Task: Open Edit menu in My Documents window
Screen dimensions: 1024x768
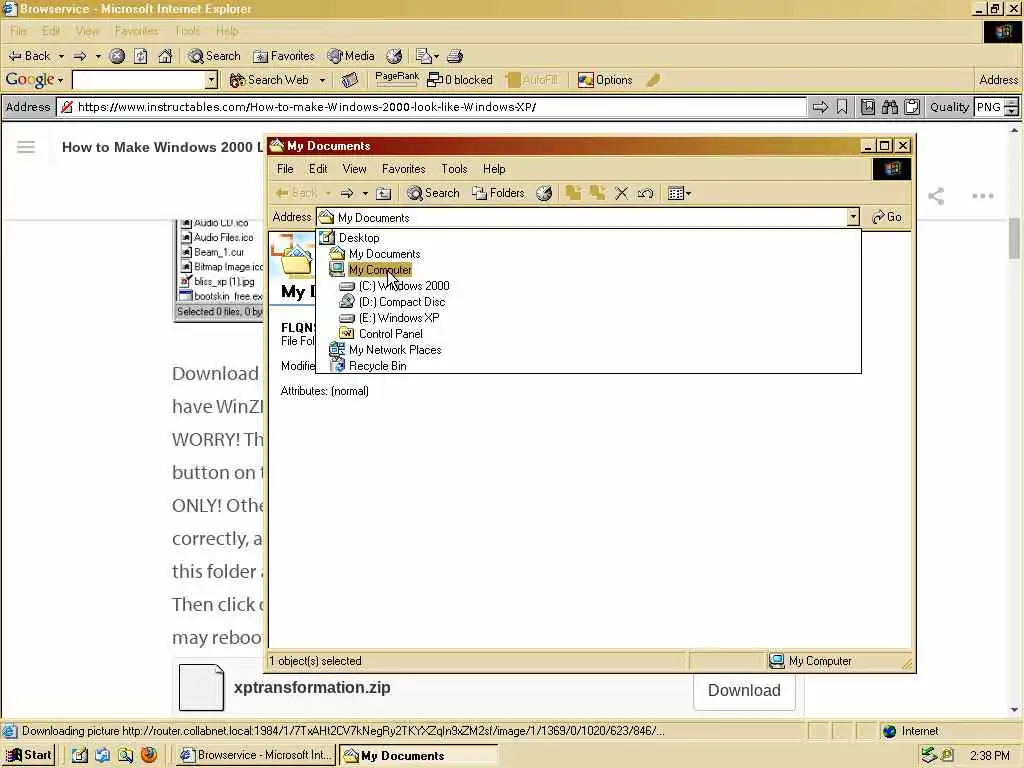Action: (318, 169)
